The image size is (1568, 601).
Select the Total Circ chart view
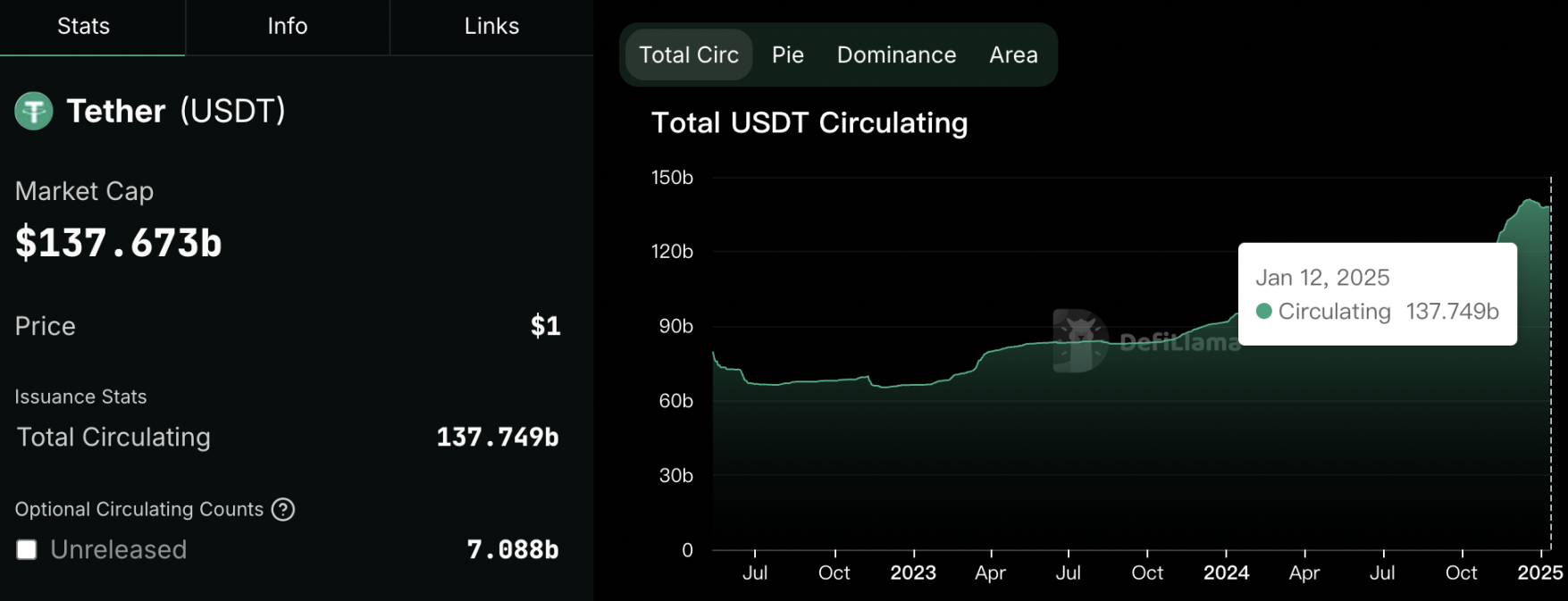click(x=688, y=54)
